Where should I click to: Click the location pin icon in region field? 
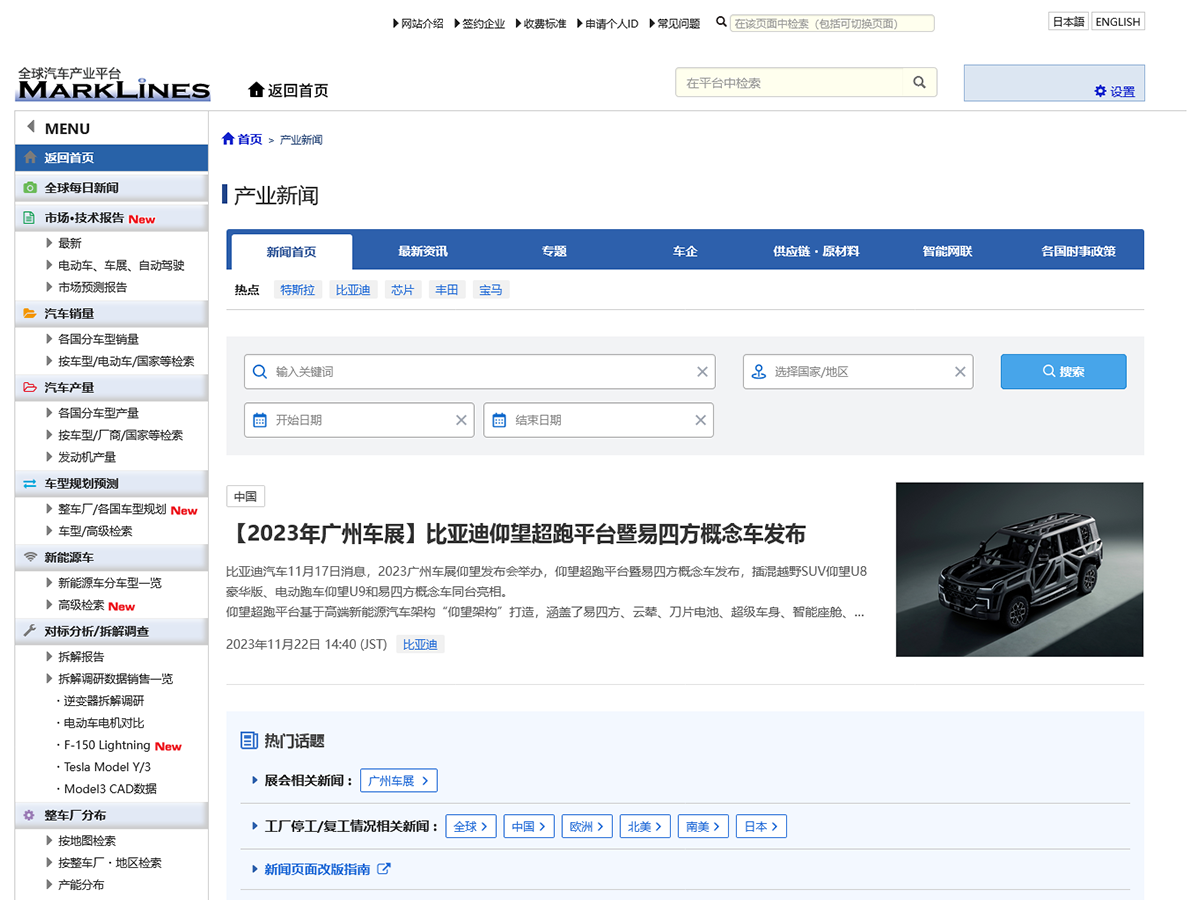pos(759,372)
